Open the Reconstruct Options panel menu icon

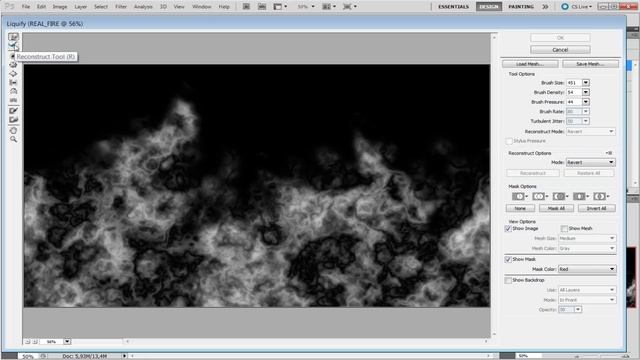[x=609, y=153]
